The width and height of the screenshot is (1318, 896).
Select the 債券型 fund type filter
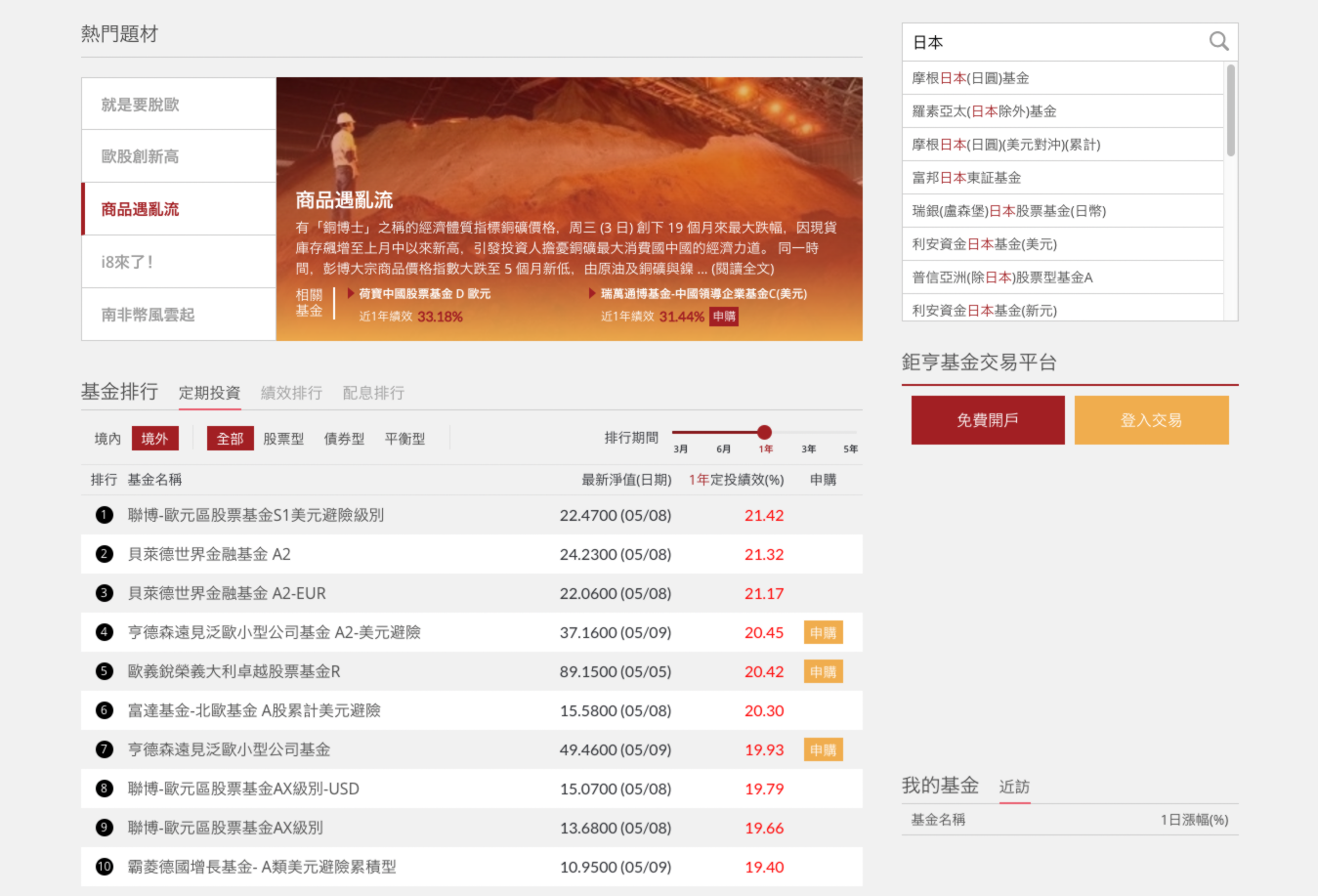(x=344, y=439)
